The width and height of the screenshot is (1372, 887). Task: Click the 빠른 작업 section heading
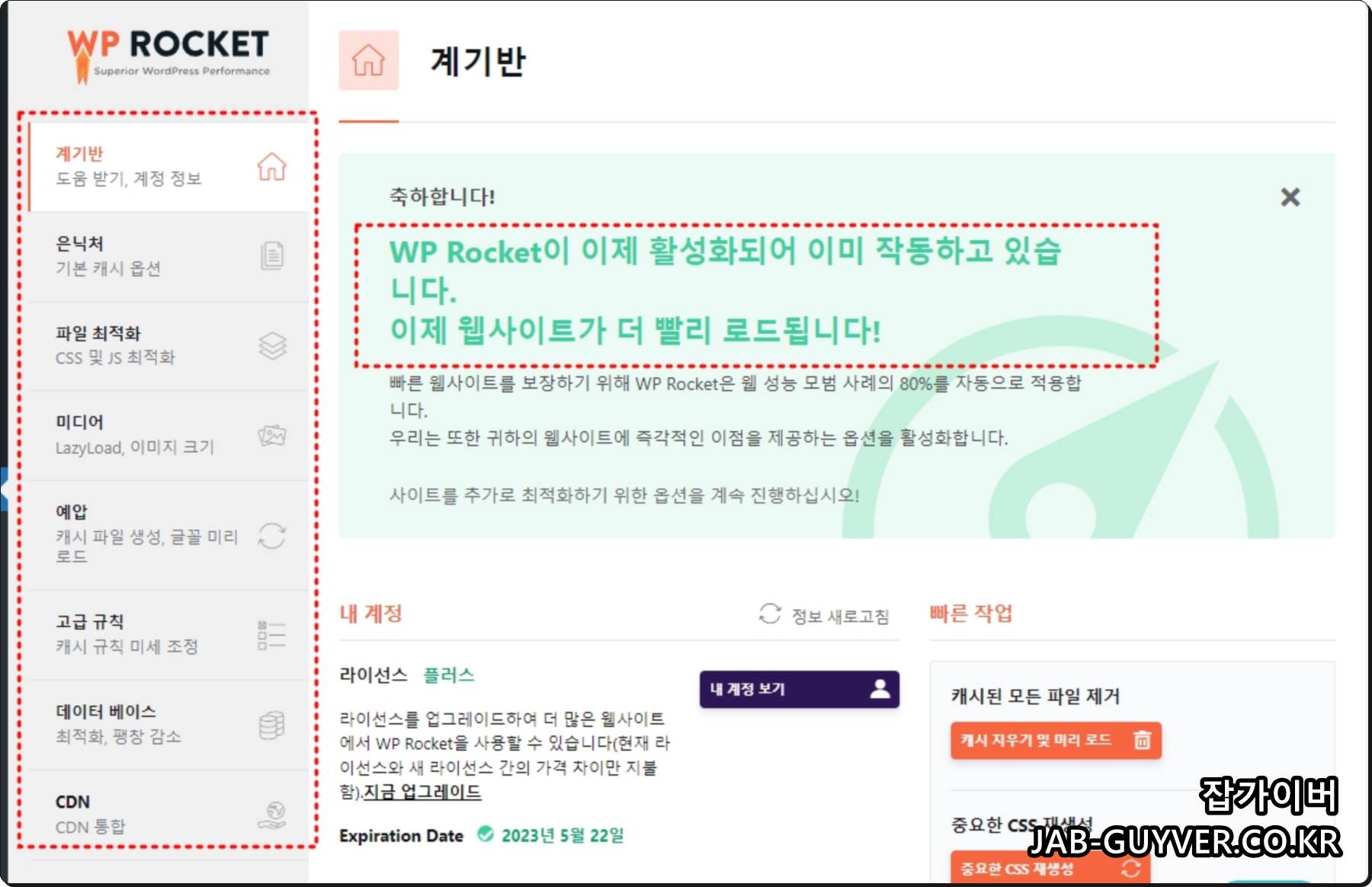click(971, 613)
